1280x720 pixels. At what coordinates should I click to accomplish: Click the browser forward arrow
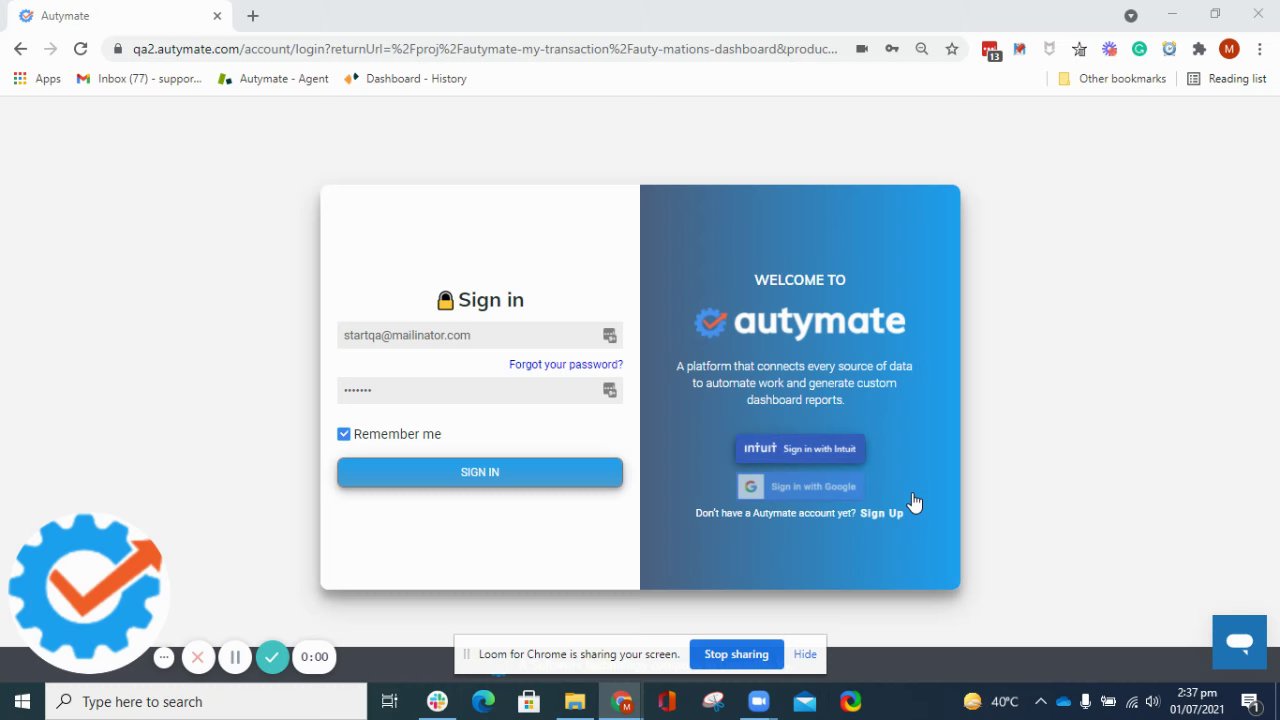pyautogui.click(x=51, y=48)
